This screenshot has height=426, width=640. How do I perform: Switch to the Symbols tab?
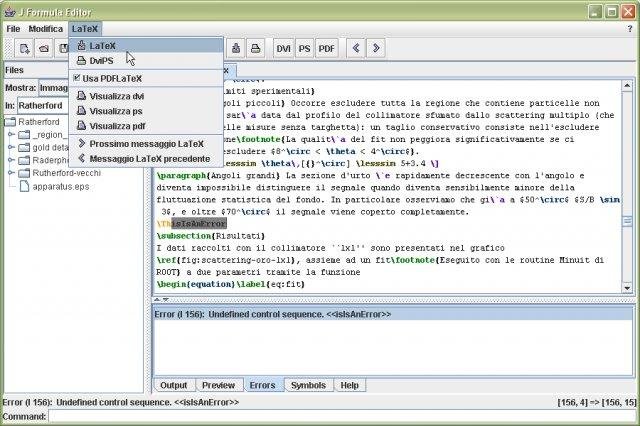pos(307,385)
